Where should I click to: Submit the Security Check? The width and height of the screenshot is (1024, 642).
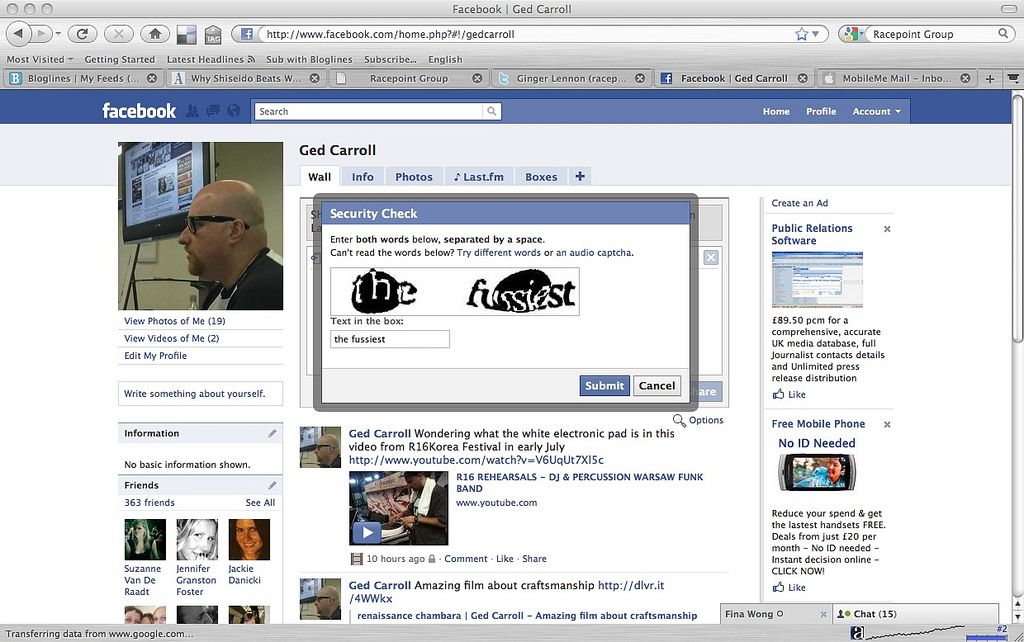[x=604, y=385]
